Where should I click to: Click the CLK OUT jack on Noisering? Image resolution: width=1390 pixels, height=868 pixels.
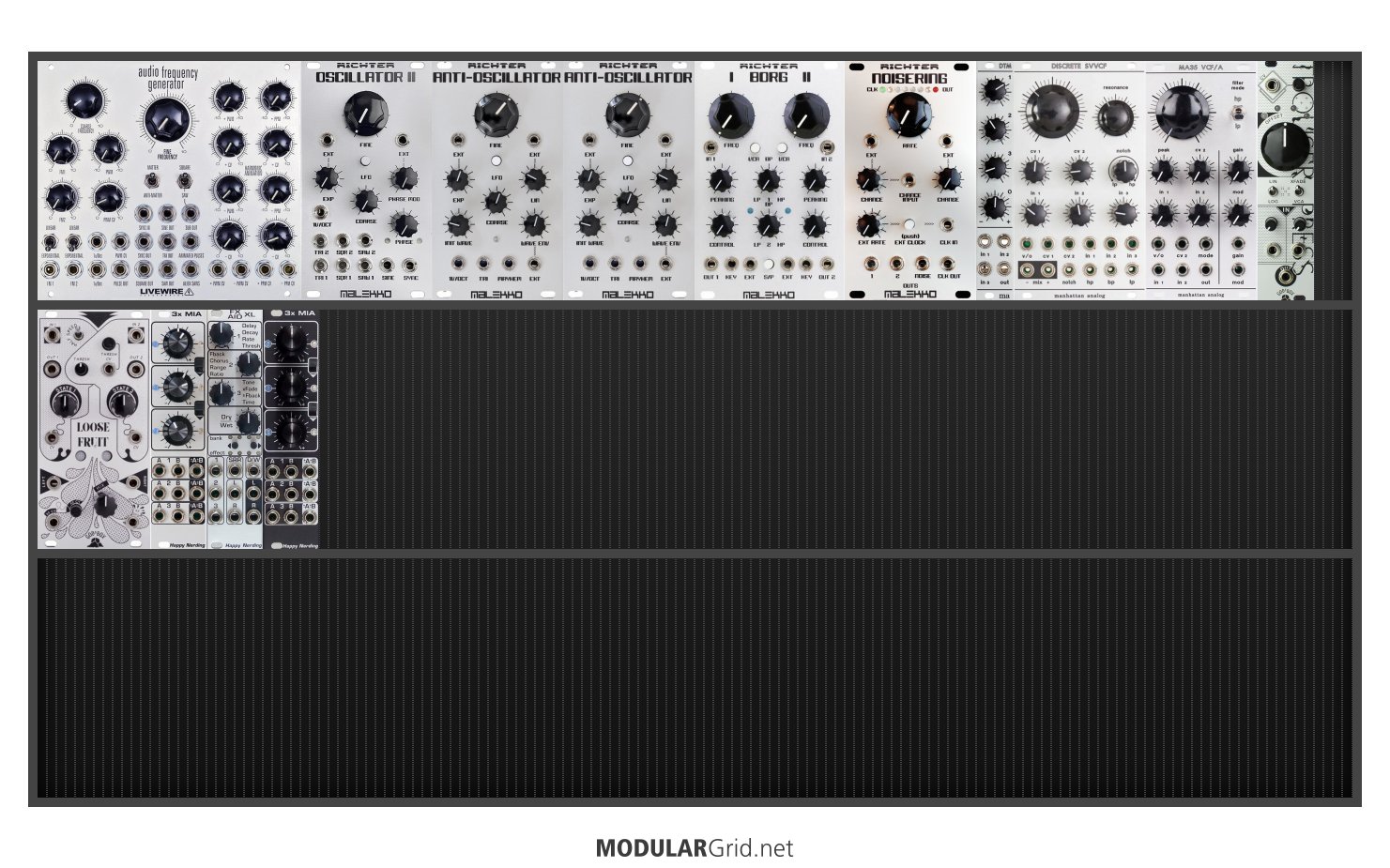click(x=949, y=264)
